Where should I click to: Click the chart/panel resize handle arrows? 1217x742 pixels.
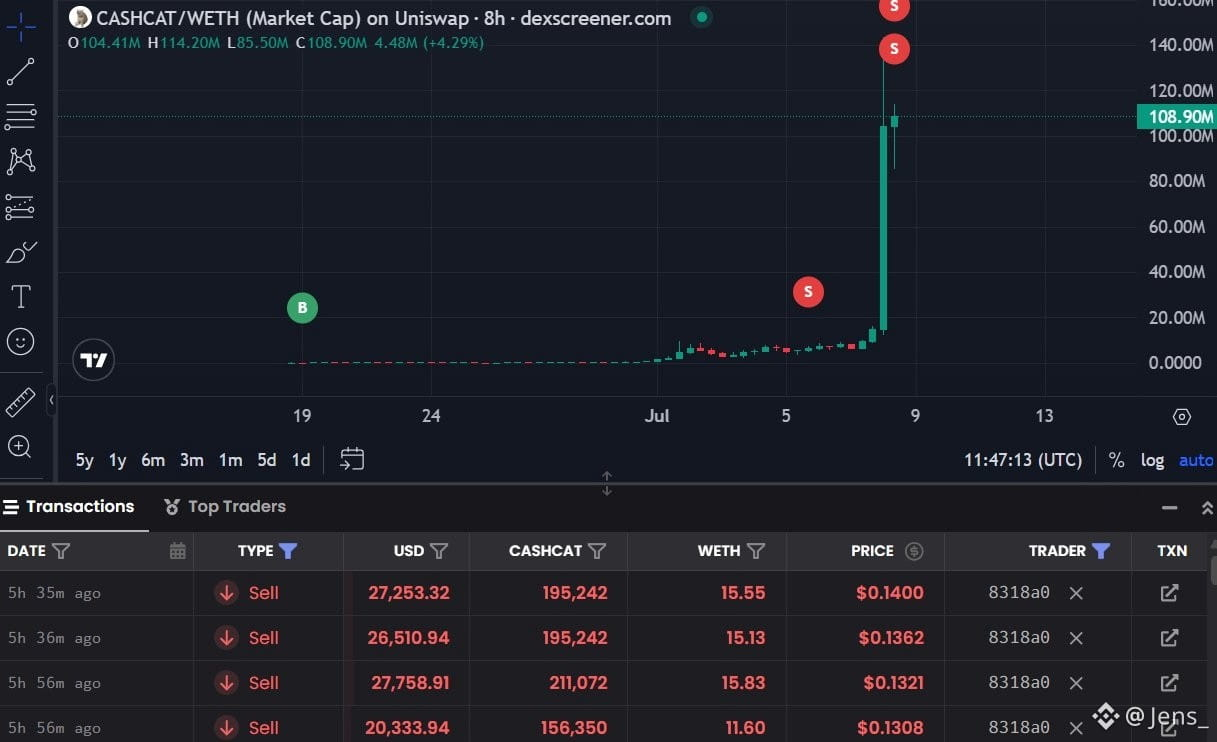(607, 483)
